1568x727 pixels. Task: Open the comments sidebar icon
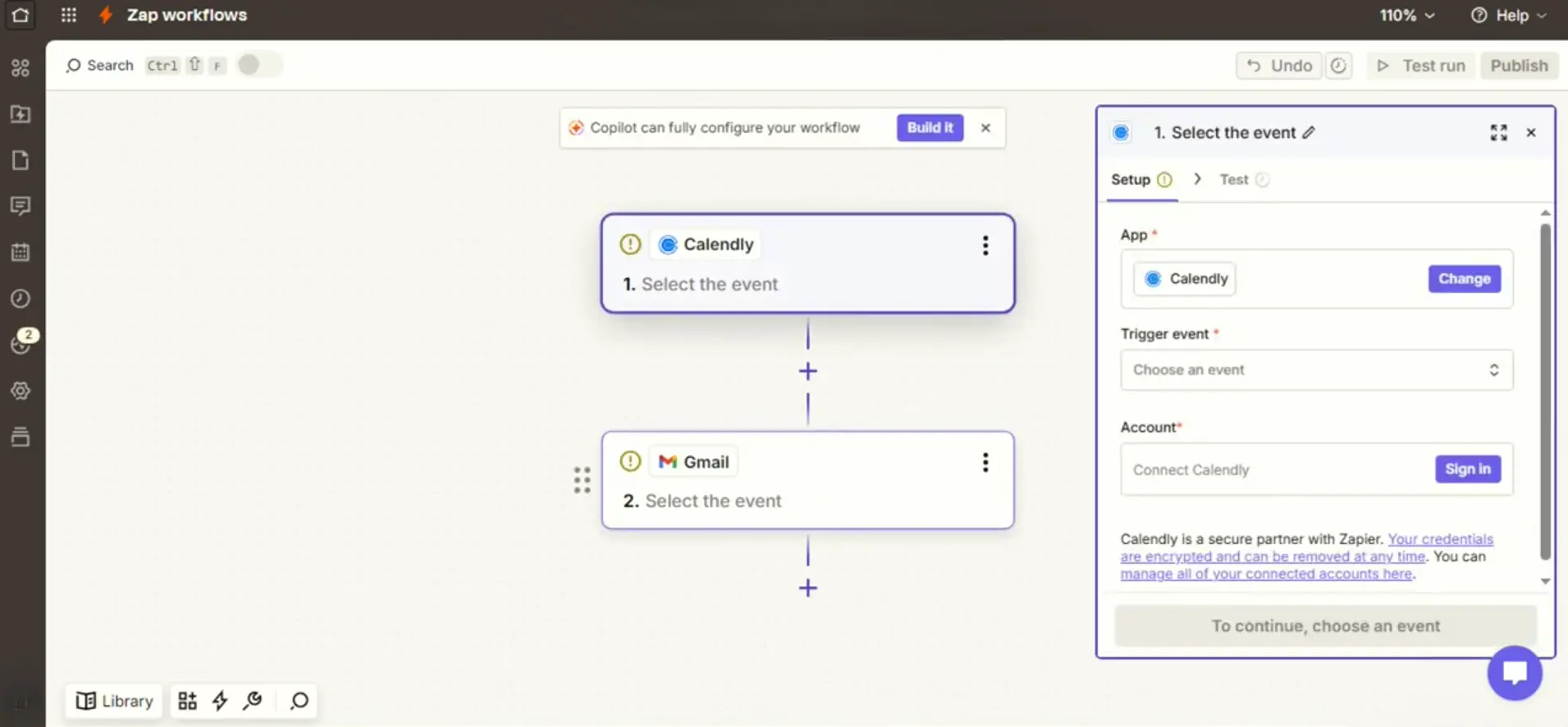[x=21, y=206]
